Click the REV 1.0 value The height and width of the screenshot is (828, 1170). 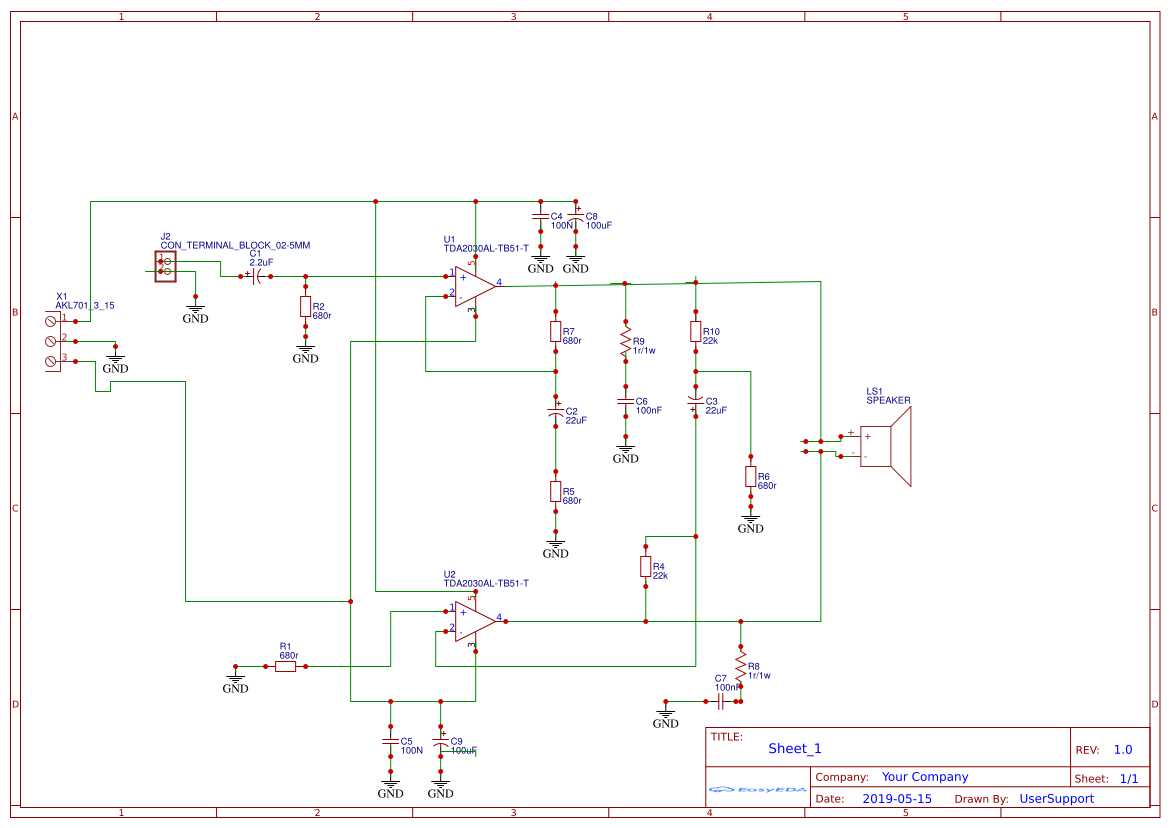pos(1123,750)
